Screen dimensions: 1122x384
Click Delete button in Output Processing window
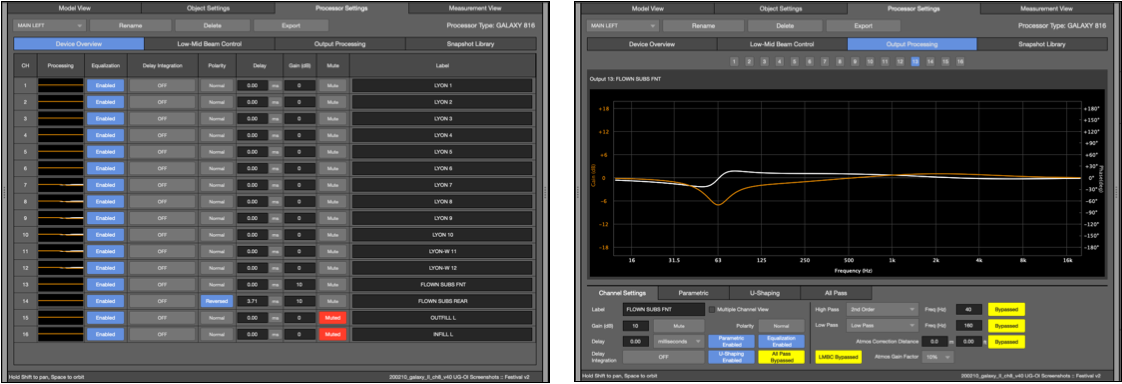[785, 25]
